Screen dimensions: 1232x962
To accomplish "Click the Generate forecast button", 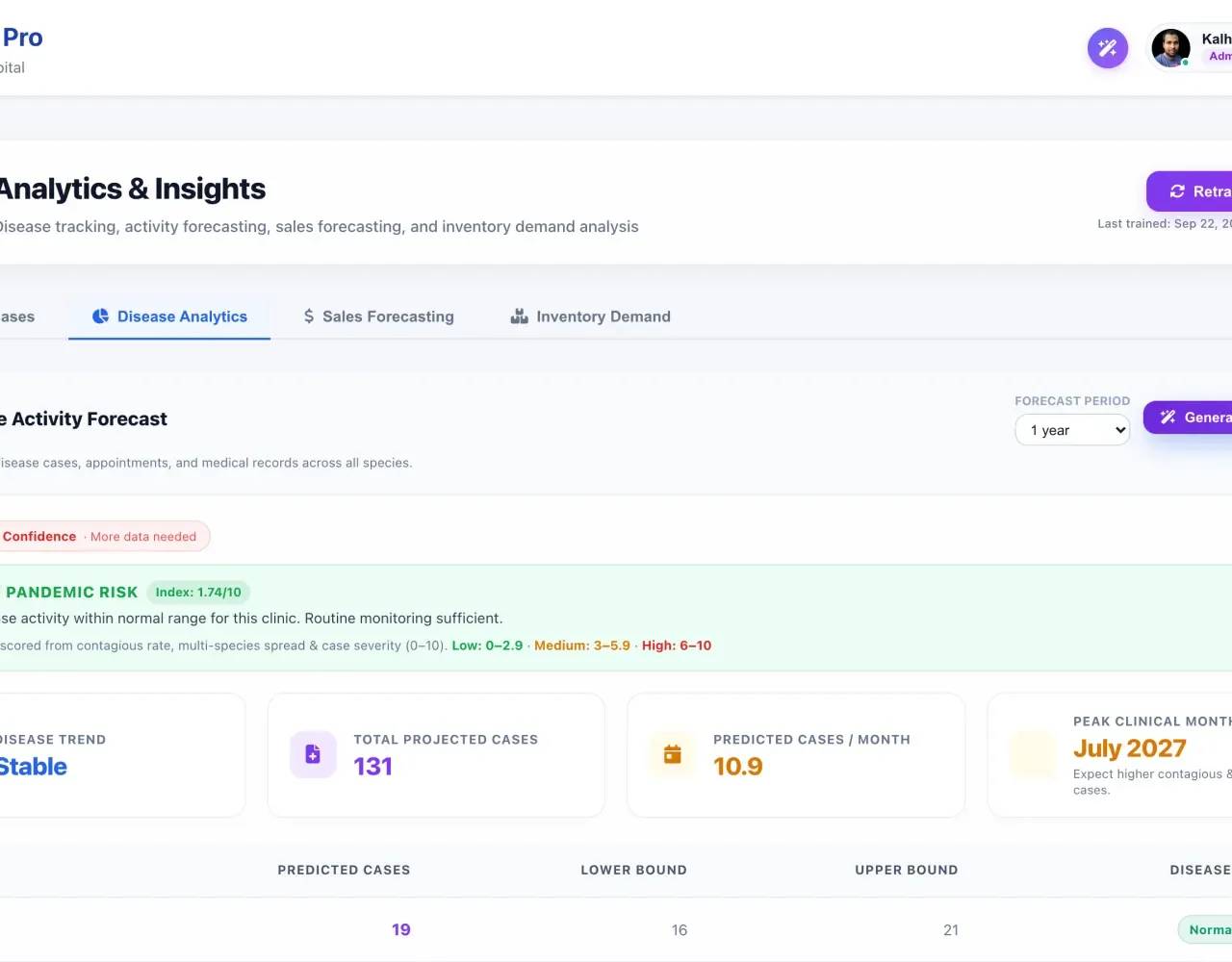I will point(1188,418).
